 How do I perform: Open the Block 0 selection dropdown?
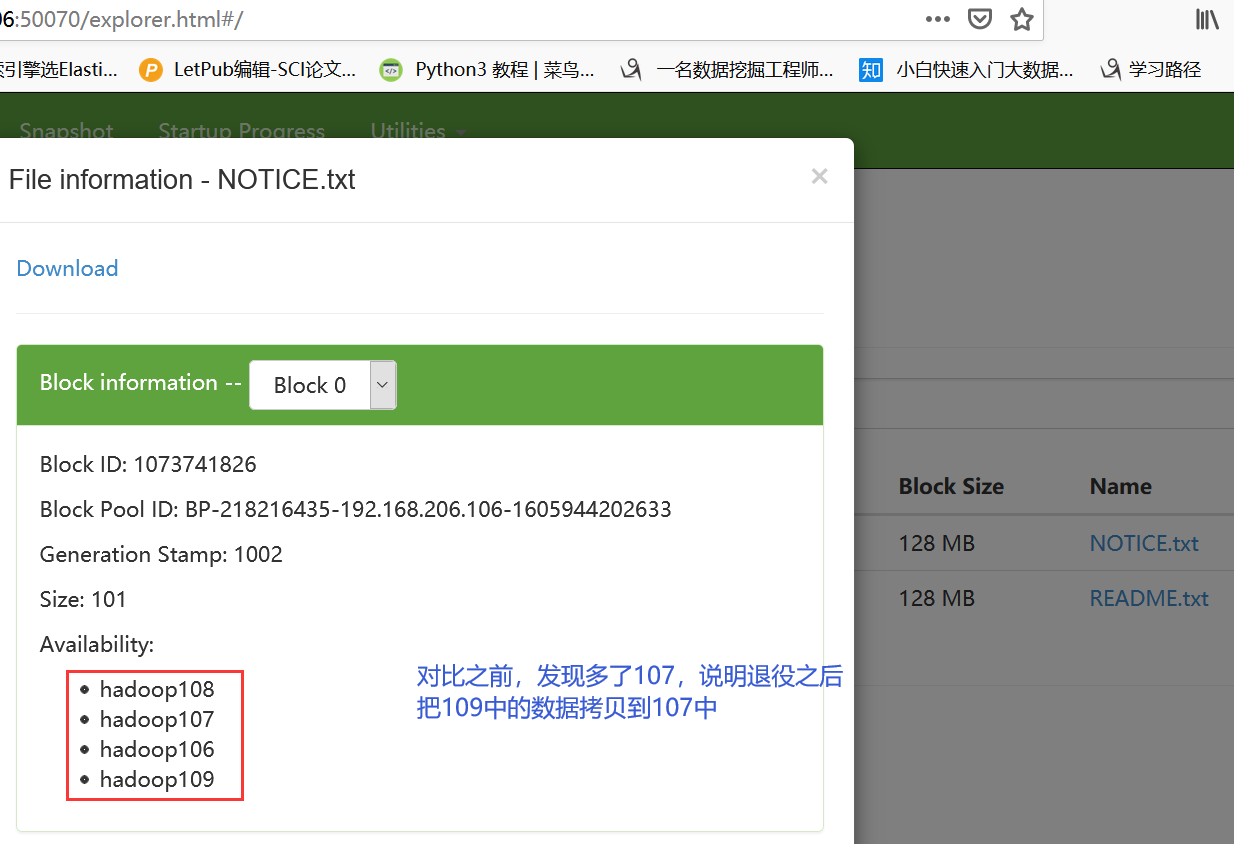[x=322, y=385]
